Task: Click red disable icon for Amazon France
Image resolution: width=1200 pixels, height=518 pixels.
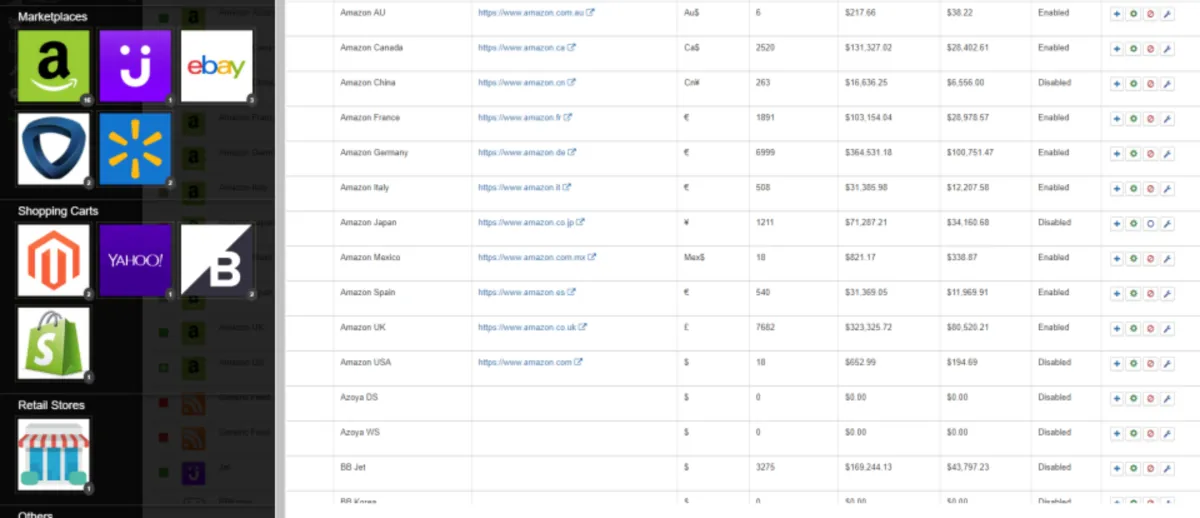Action: coord(1150,118)
